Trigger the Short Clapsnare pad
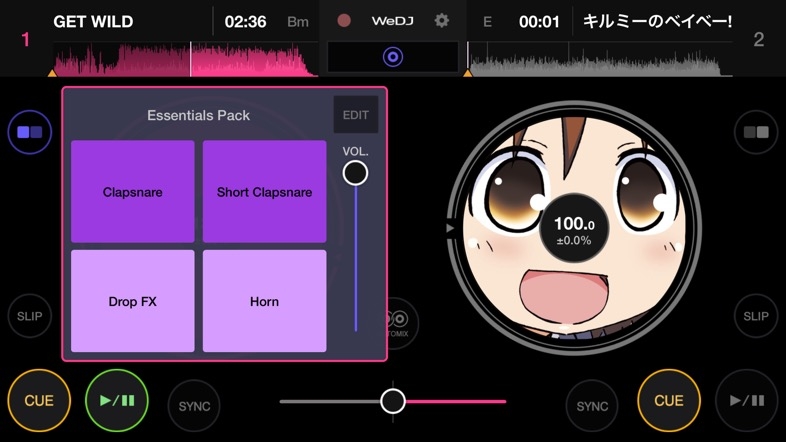The image size is (786, 442). 265,192
